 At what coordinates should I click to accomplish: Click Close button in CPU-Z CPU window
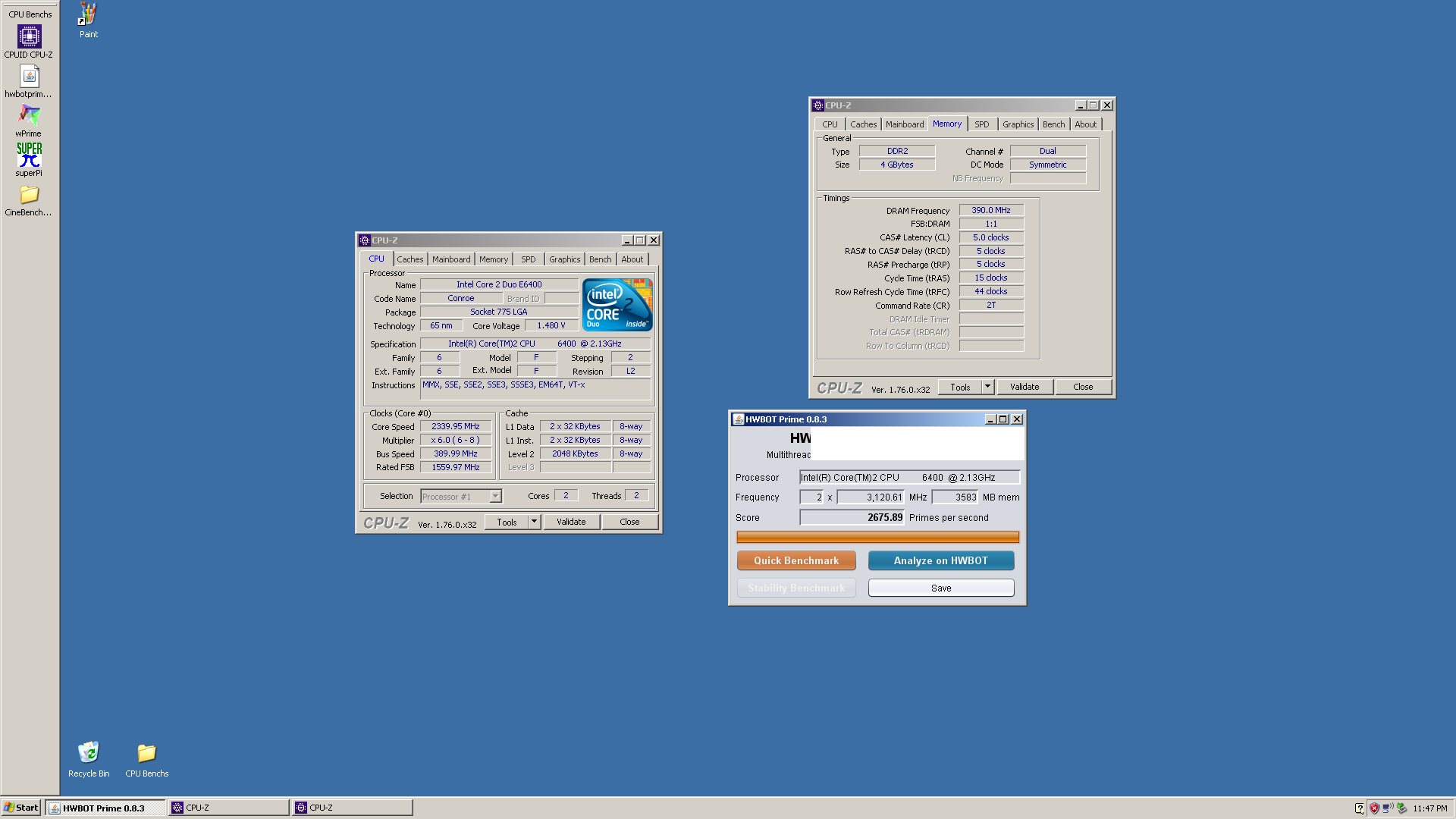(630, 522)
